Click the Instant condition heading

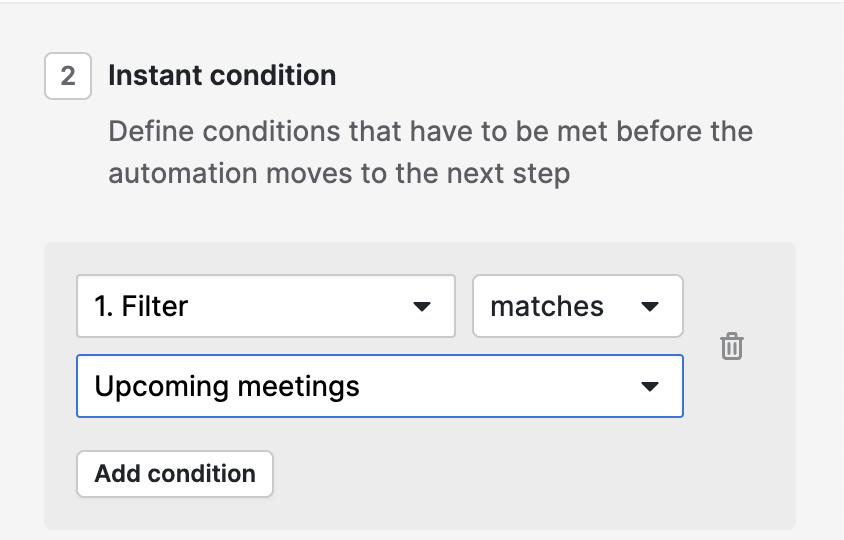(222, 76)
